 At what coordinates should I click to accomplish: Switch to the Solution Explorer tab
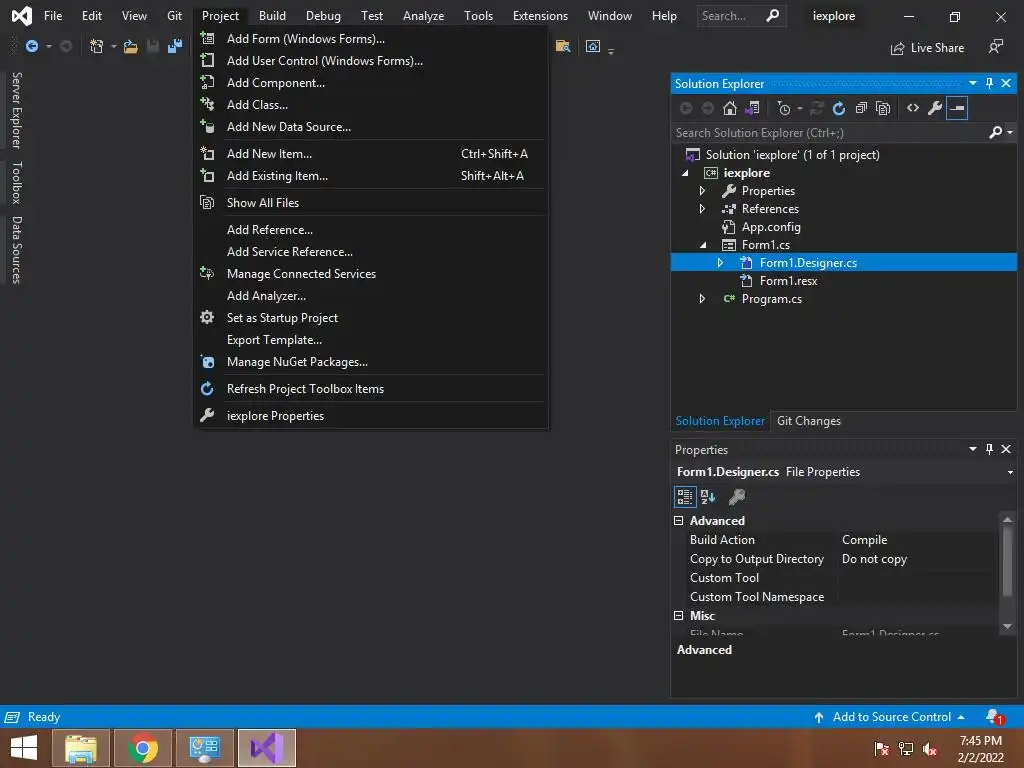[x=720, y=421]
